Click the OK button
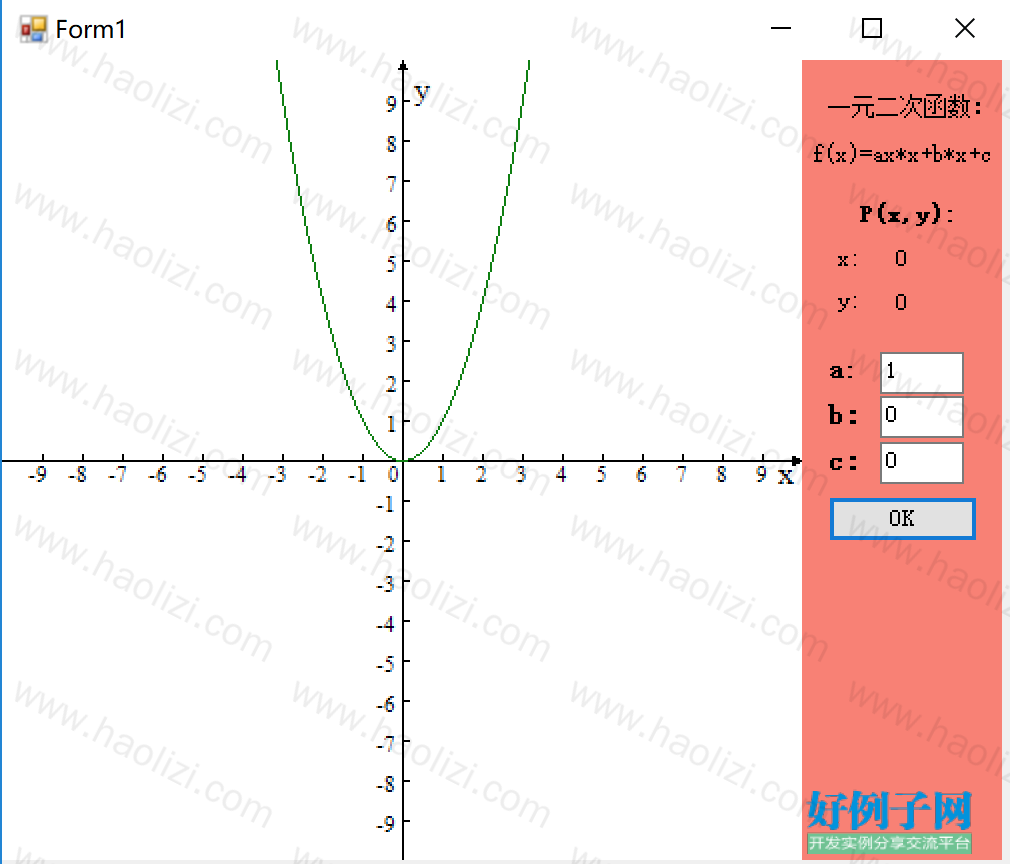 click(902, 519)
